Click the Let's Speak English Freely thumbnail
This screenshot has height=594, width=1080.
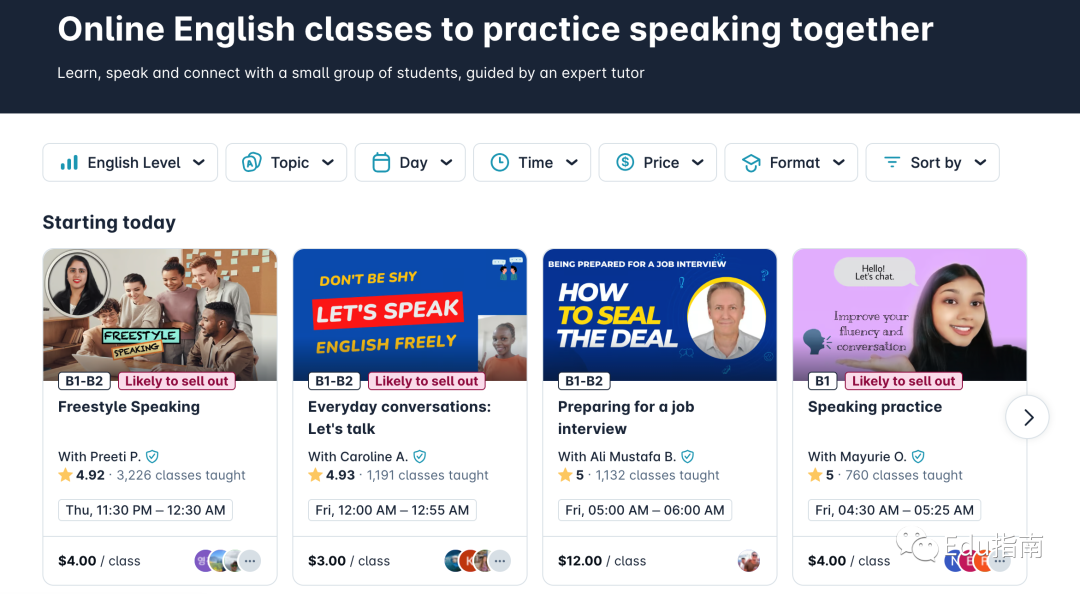410,315
